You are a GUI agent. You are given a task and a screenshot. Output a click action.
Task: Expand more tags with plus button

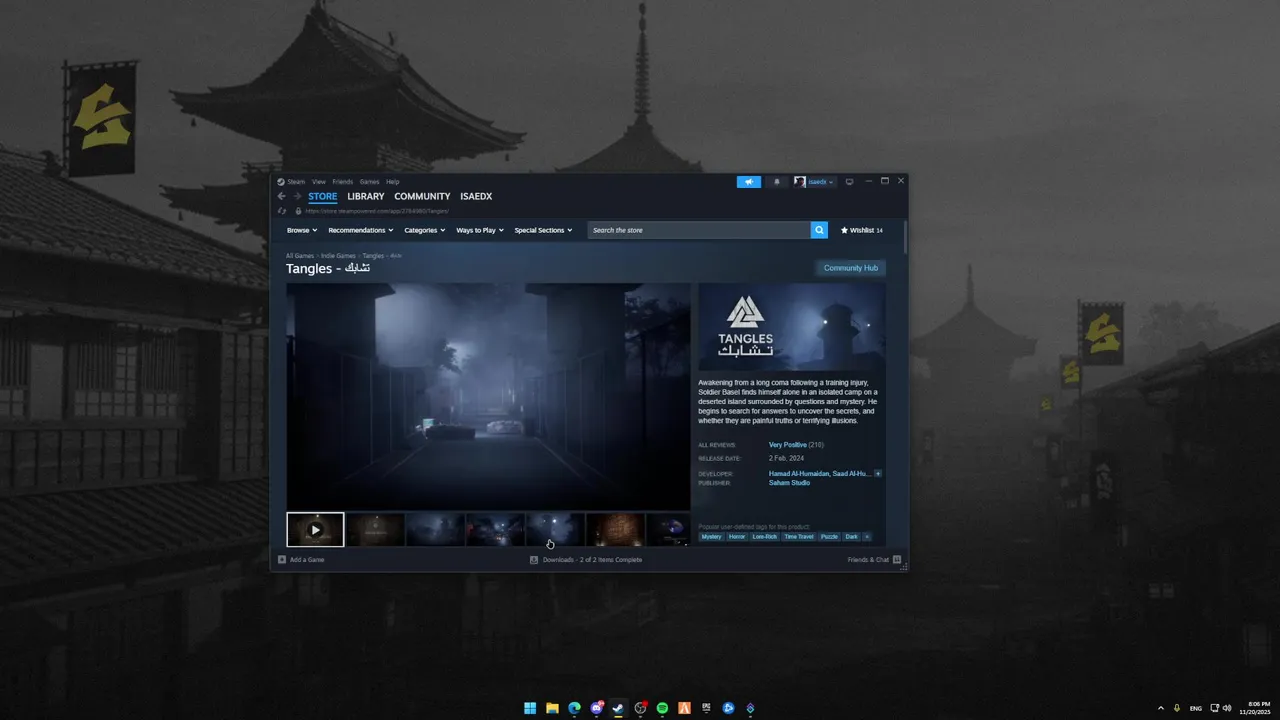pyautogui.click(x=867, y=536)
